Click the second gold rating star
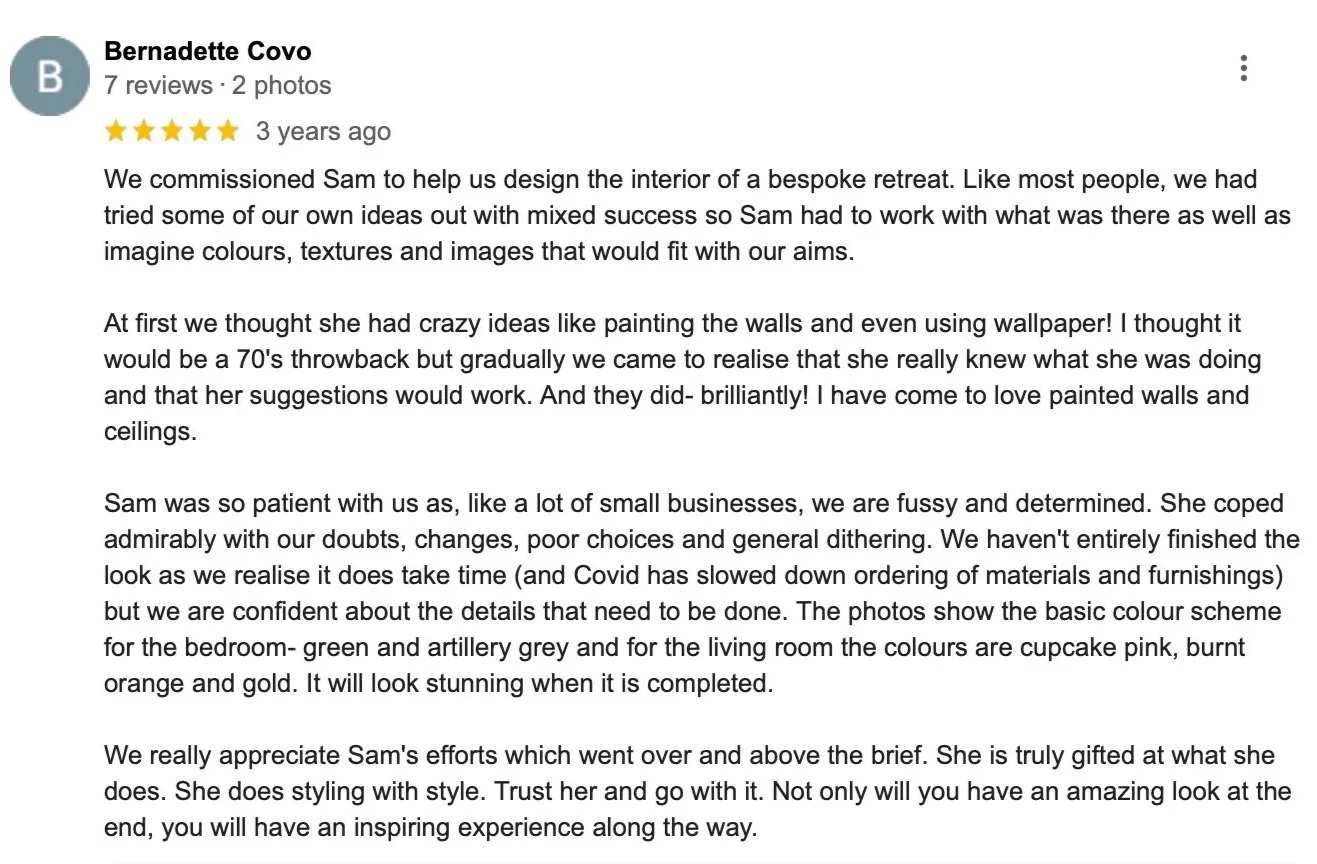This screenshot has width=1317, height=864. click(144, 131)
